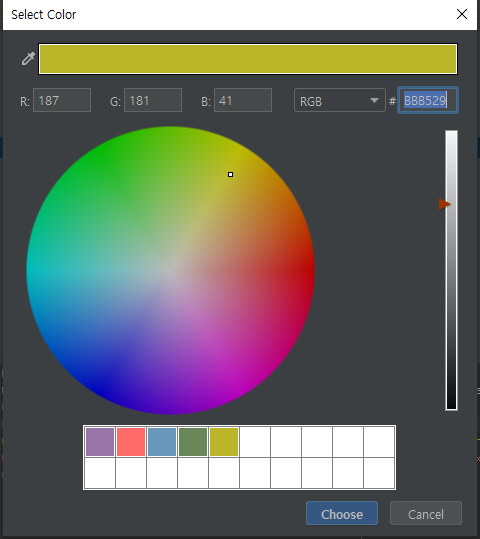Dismiss dialog with Cancel button
The height and width of the screenshot is (539, 480).
pyautogui.click(x=426, y=513)
